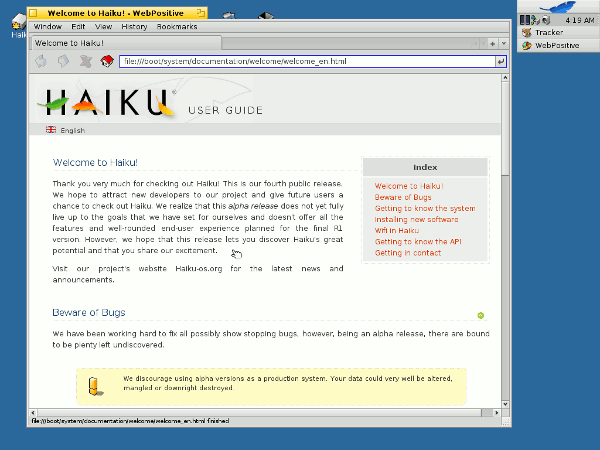The width and height of the screenshot is (600, 450).
Task: Click the scroll tabs right arrow
Action: 483,44
